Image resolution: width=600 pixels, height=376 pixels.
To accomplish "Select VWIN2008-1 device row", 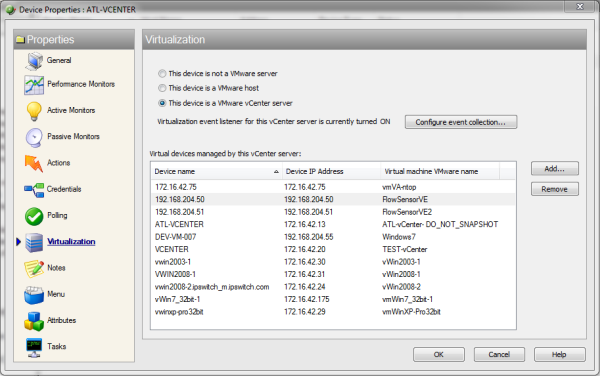I will [x=333, y=274].
